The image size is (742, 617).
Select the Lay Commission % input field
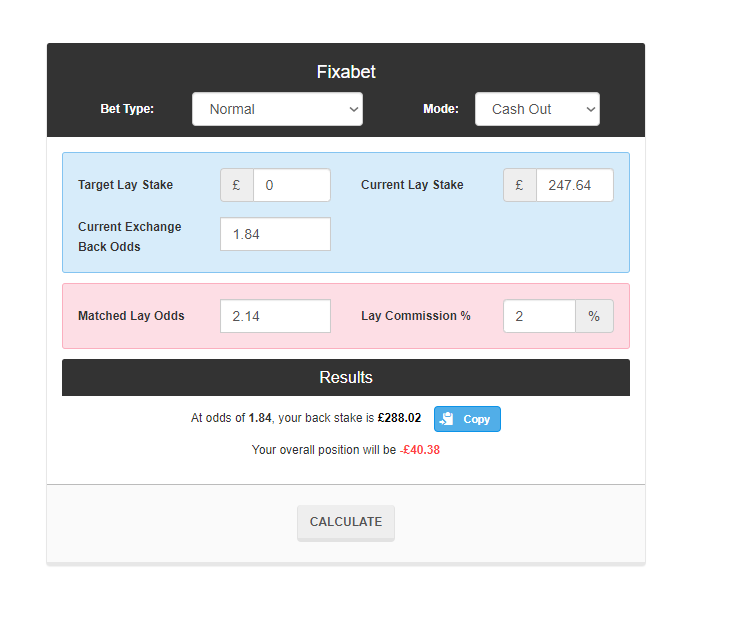(x=539, y=316)
